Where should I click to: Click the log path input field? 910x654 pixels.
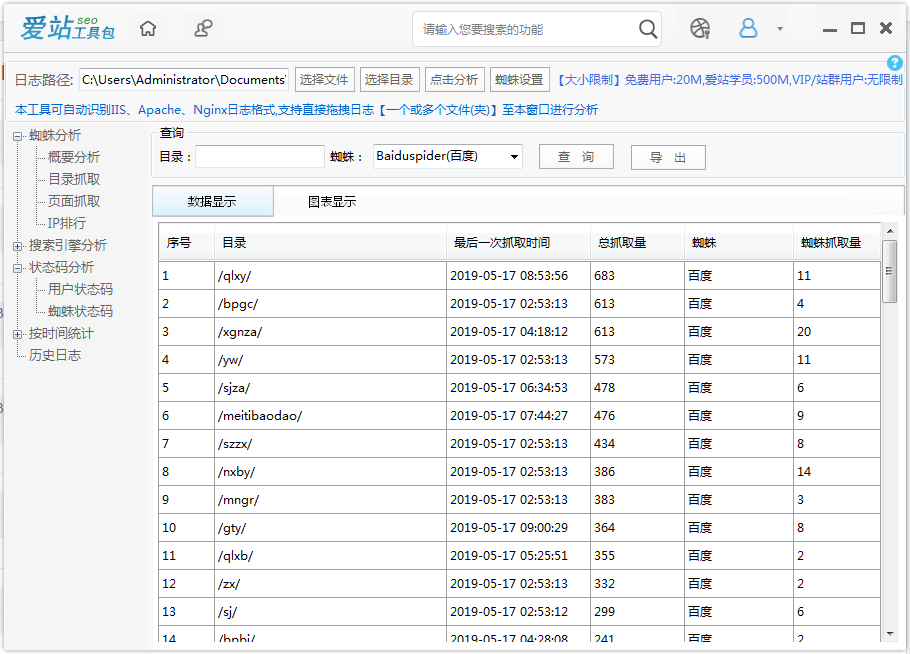(x=184, y=80)
